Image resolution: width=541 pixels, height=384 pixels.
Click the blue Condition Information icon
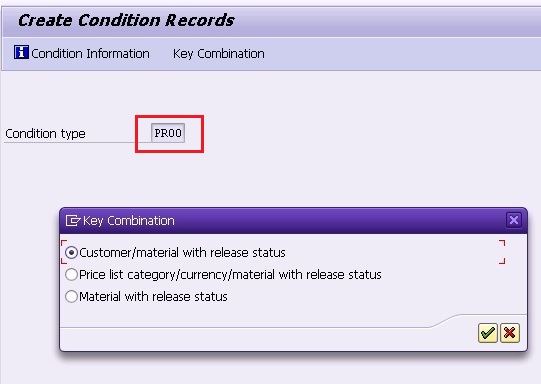(x=21, y=52)
